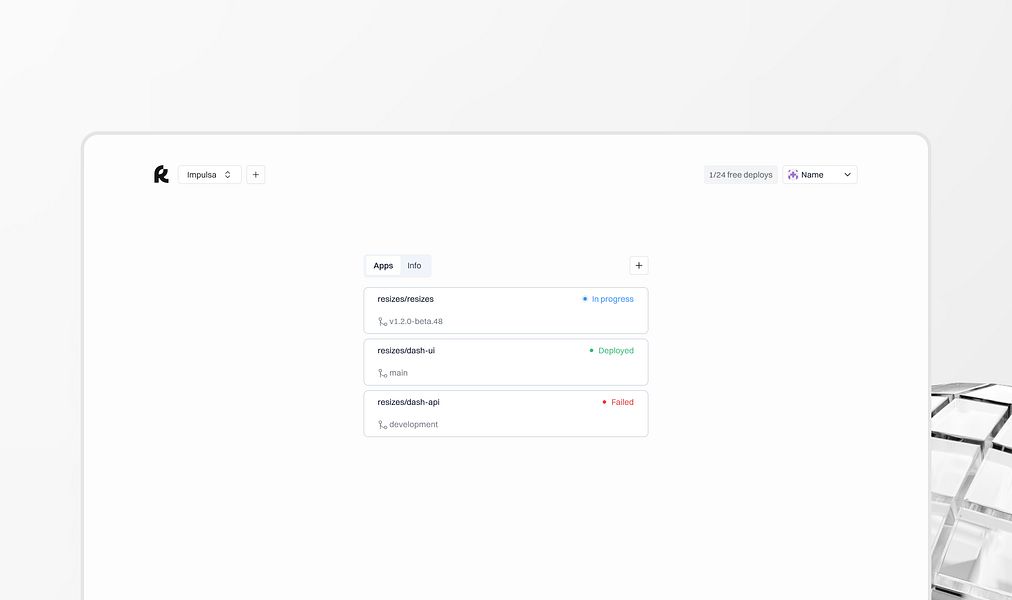
Task: Click the chevron inside the Impulsa selector
Action: [x=227, y=174]
